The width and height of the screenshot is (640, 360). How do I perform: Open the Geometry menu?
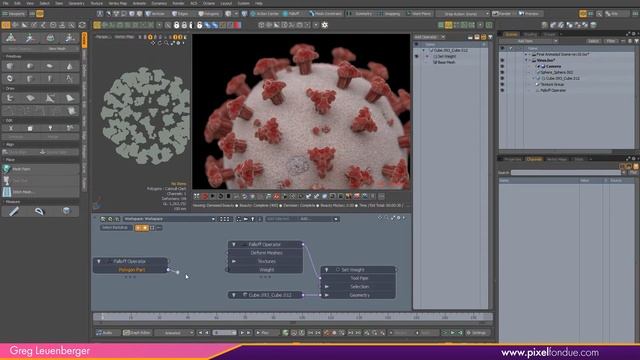coord(76,3)
